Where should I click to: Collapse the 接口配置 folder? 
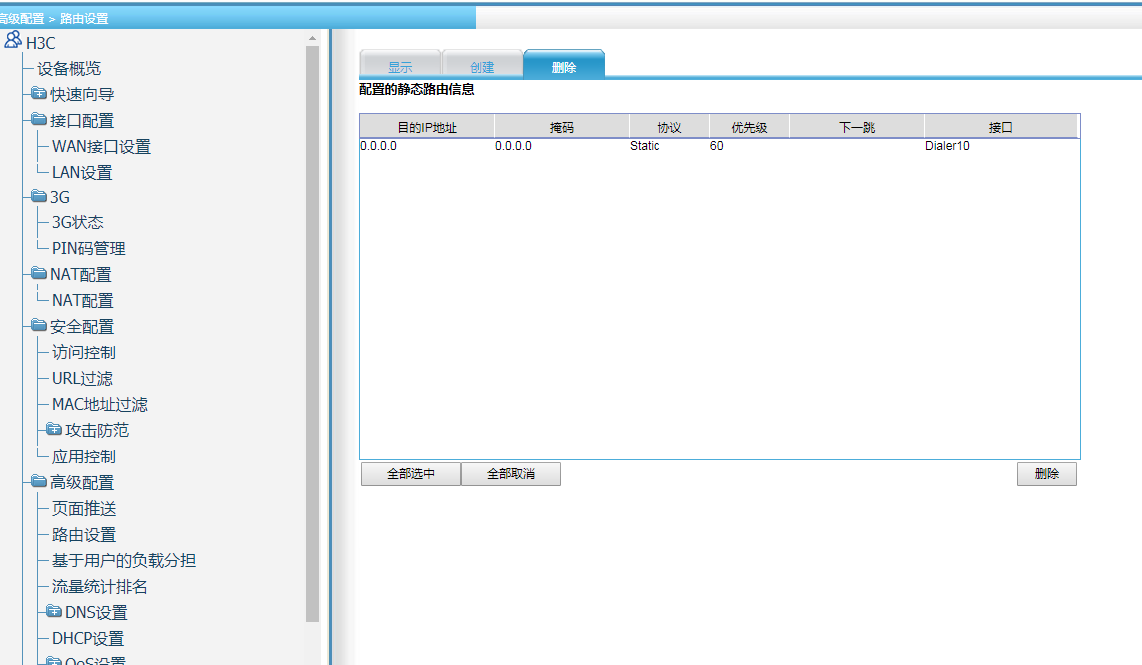coord(39,119)
